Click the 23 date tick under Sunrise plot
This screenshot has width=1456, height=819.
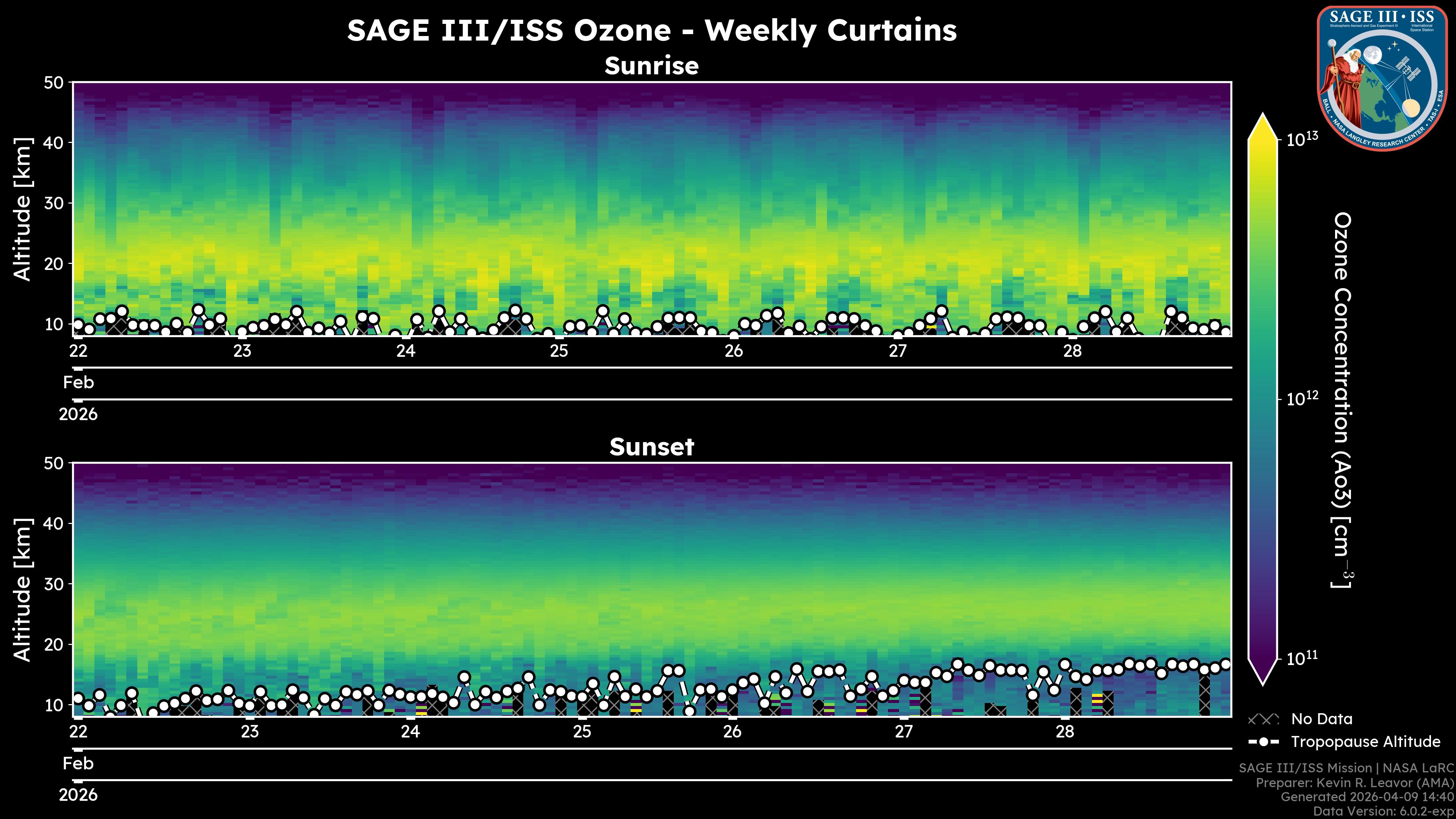242,351
